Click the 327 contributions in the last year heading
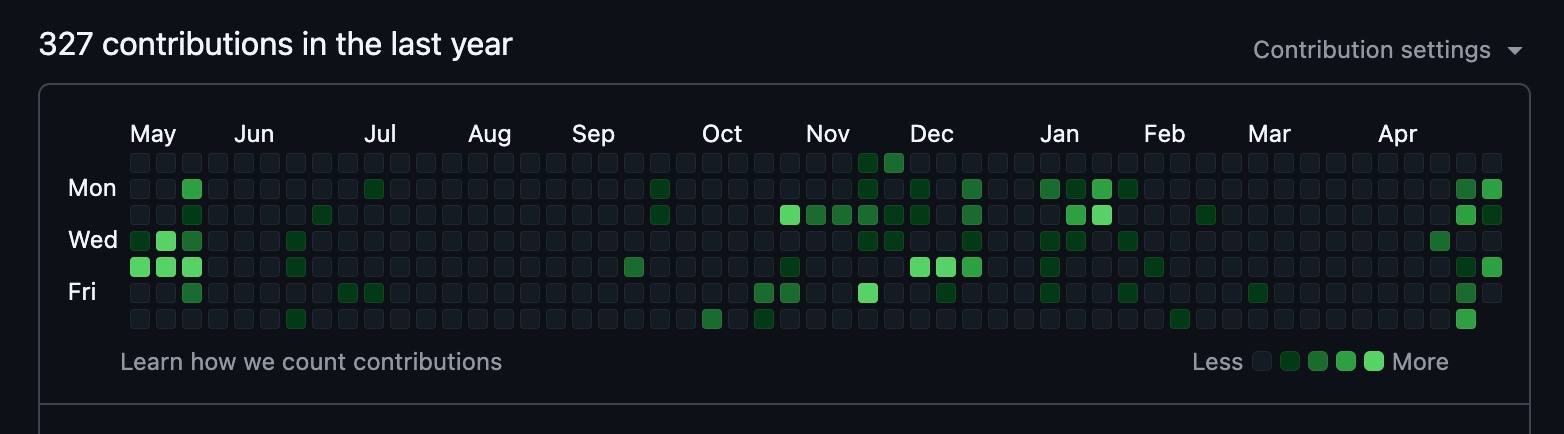This screenshot has height=434, width=1564. click(275, 45)
